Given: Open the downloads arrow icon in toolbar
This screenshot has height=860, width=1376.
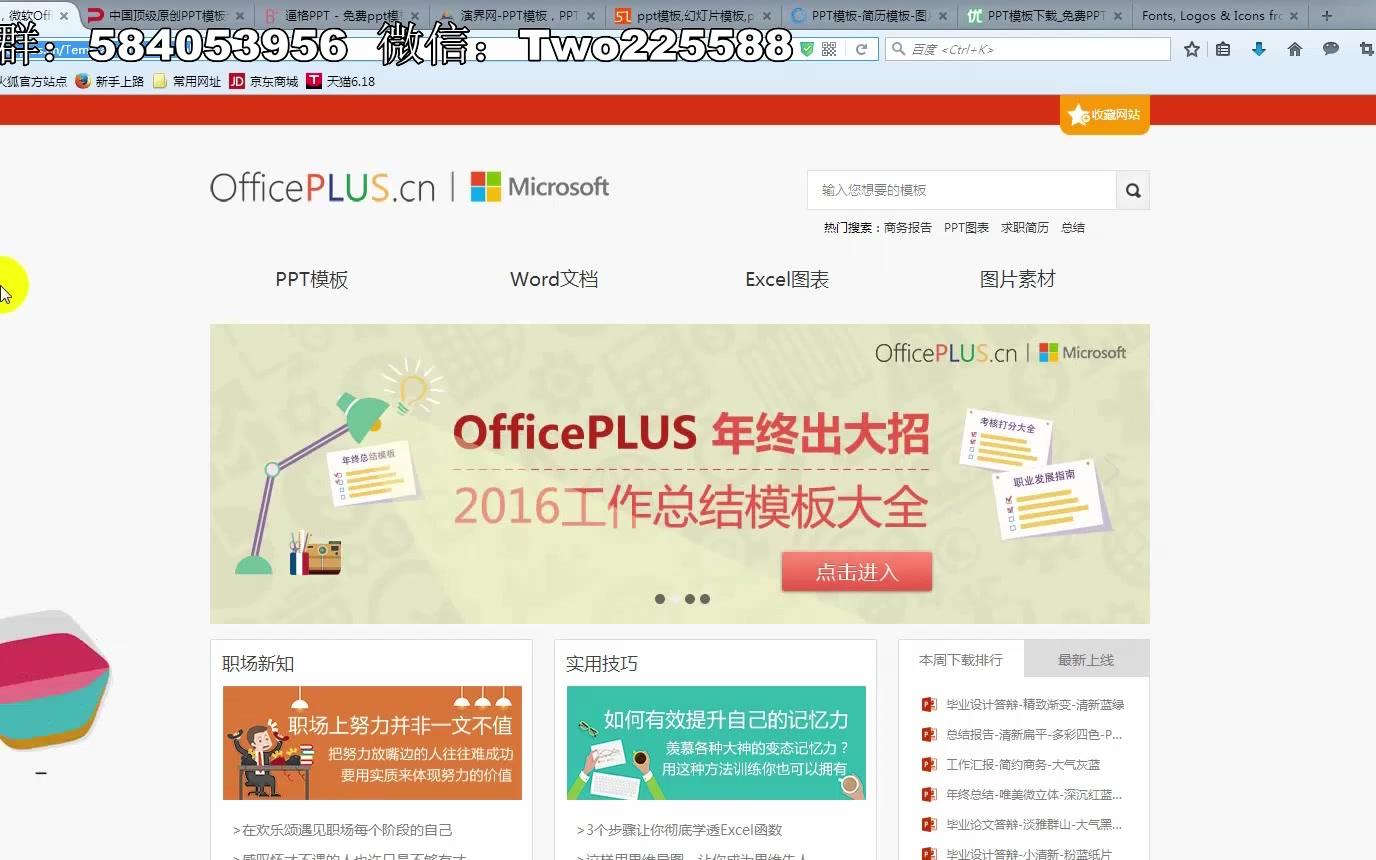Looking at the screenshot, I should tap(1259, 49).
